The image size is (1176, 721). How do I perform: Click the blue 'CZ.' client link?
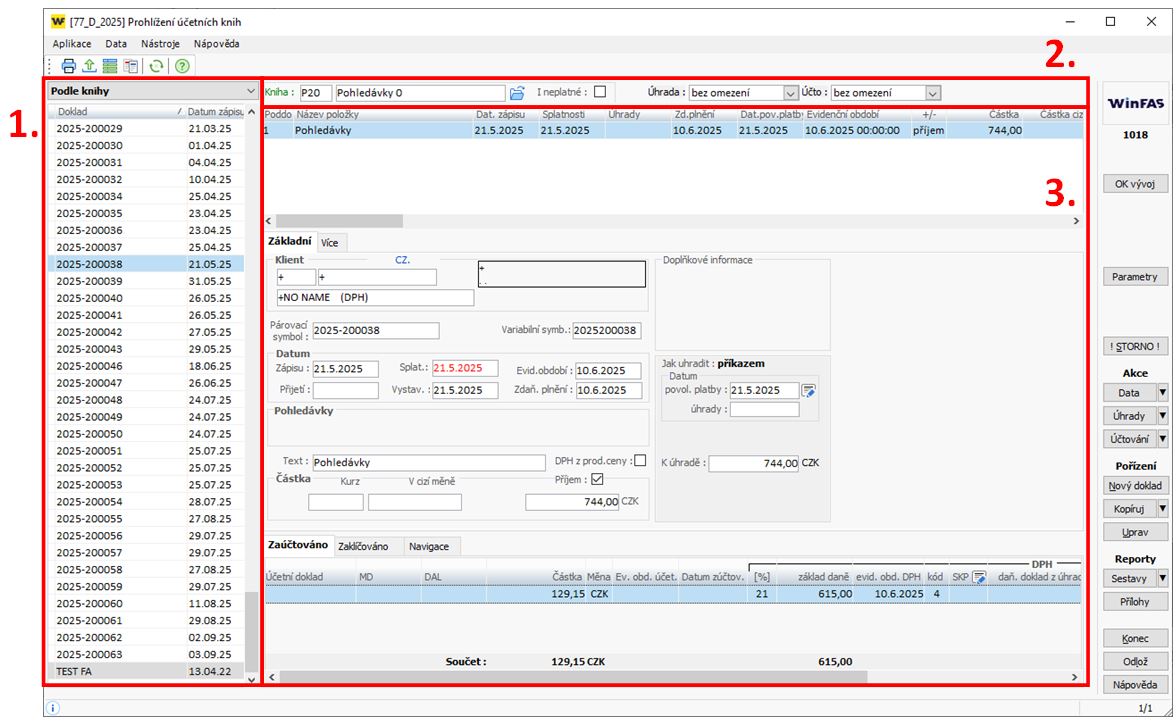tap(403, 260)
